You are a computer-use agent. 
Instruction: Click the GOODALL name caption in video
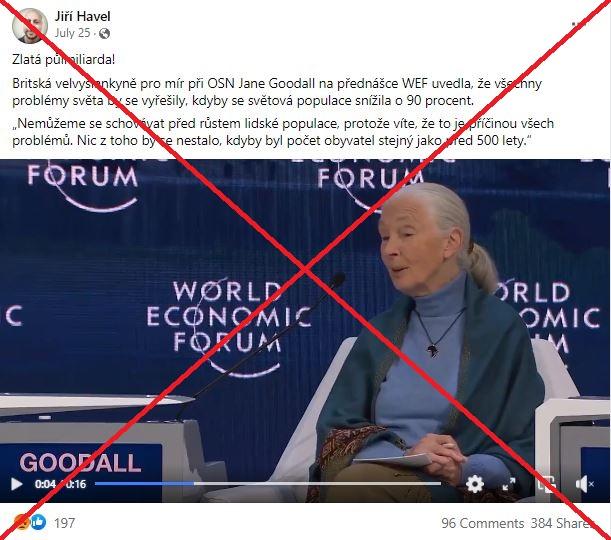coord(80,462)
